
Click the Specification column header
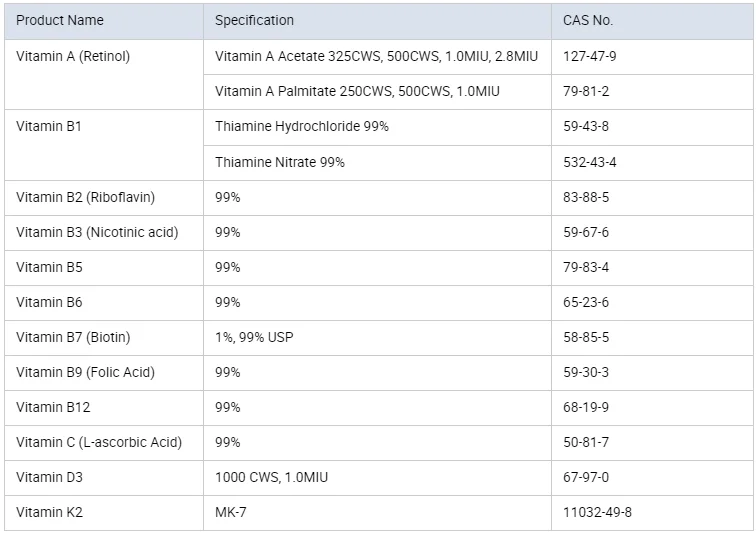pyautogui.click(x=254, y=20)
